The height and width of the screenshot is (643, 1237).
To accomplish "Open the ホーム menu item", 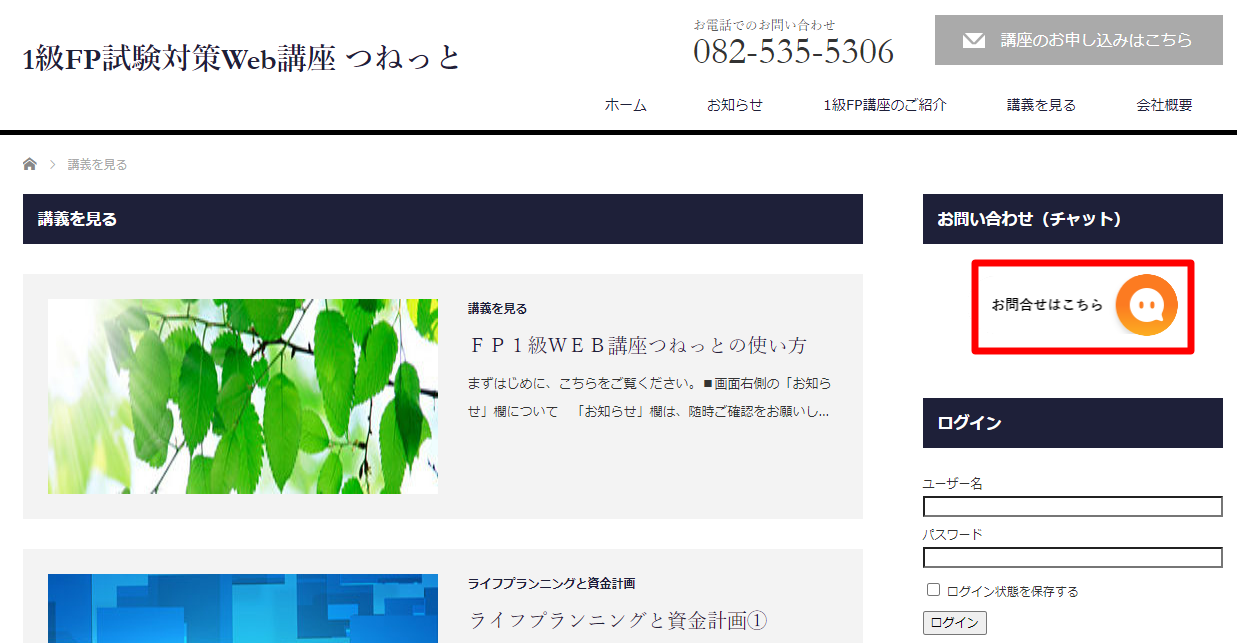I will [625, 105].
